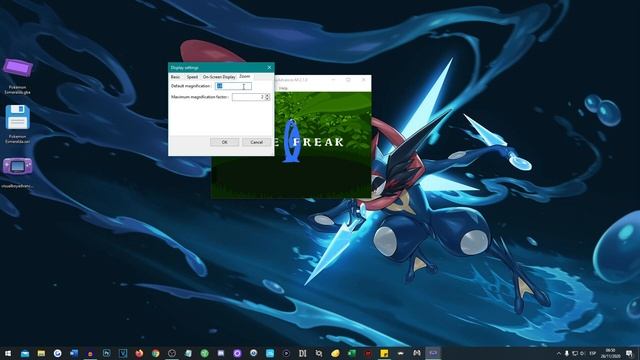Screen dimensions: 640x360
Task: Close the Display settings dialog
Action: pos(269,68)
